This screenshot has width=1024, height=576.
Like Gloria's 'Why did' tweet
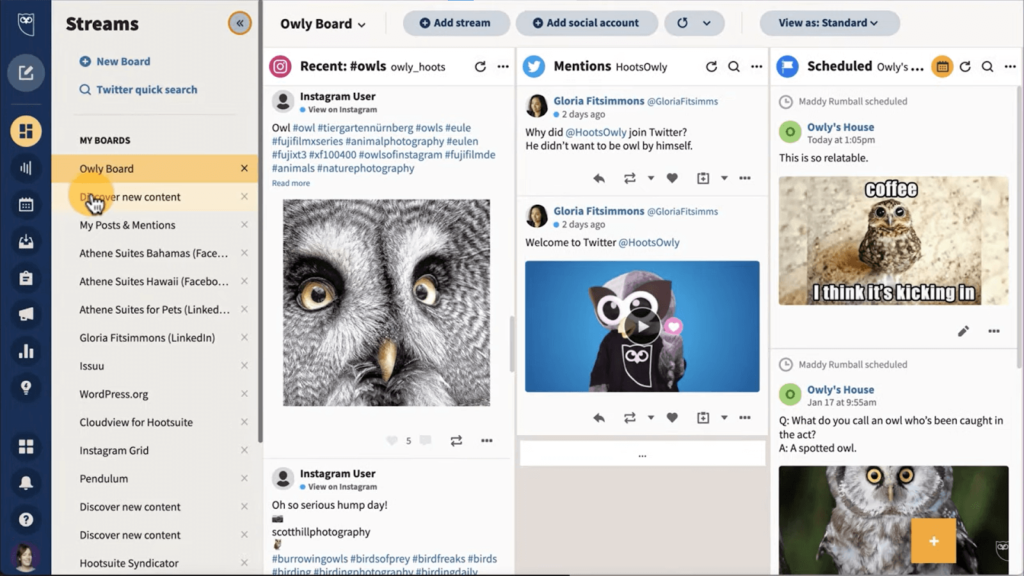(672, 178)
